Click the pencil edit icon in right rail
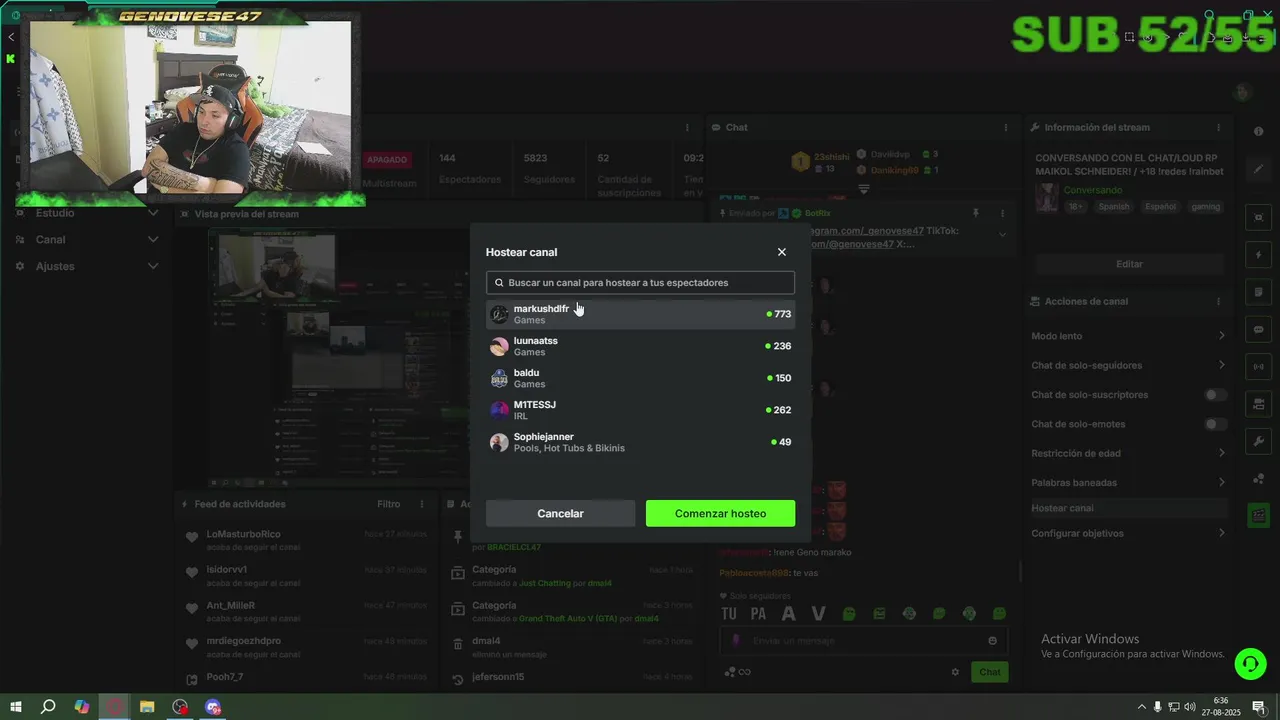Screen dimensions: 1280x720 [x=1258, y=169]
